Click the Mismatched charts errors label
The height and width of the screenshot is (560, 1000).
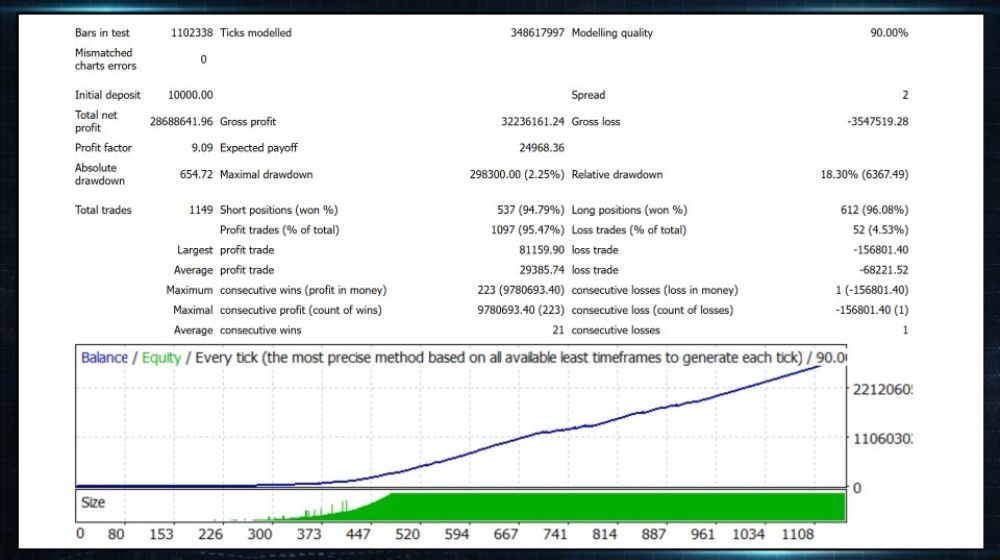coord(105,59)
